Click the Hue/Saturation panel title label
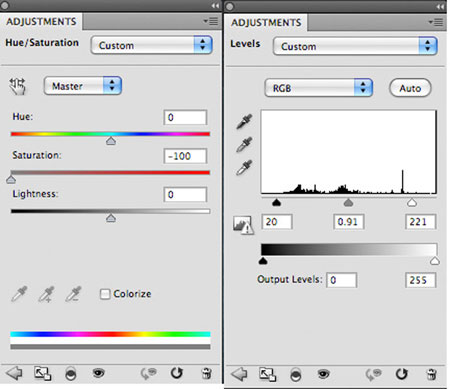This screenshot has height=389, width=450. pos(42,43)
